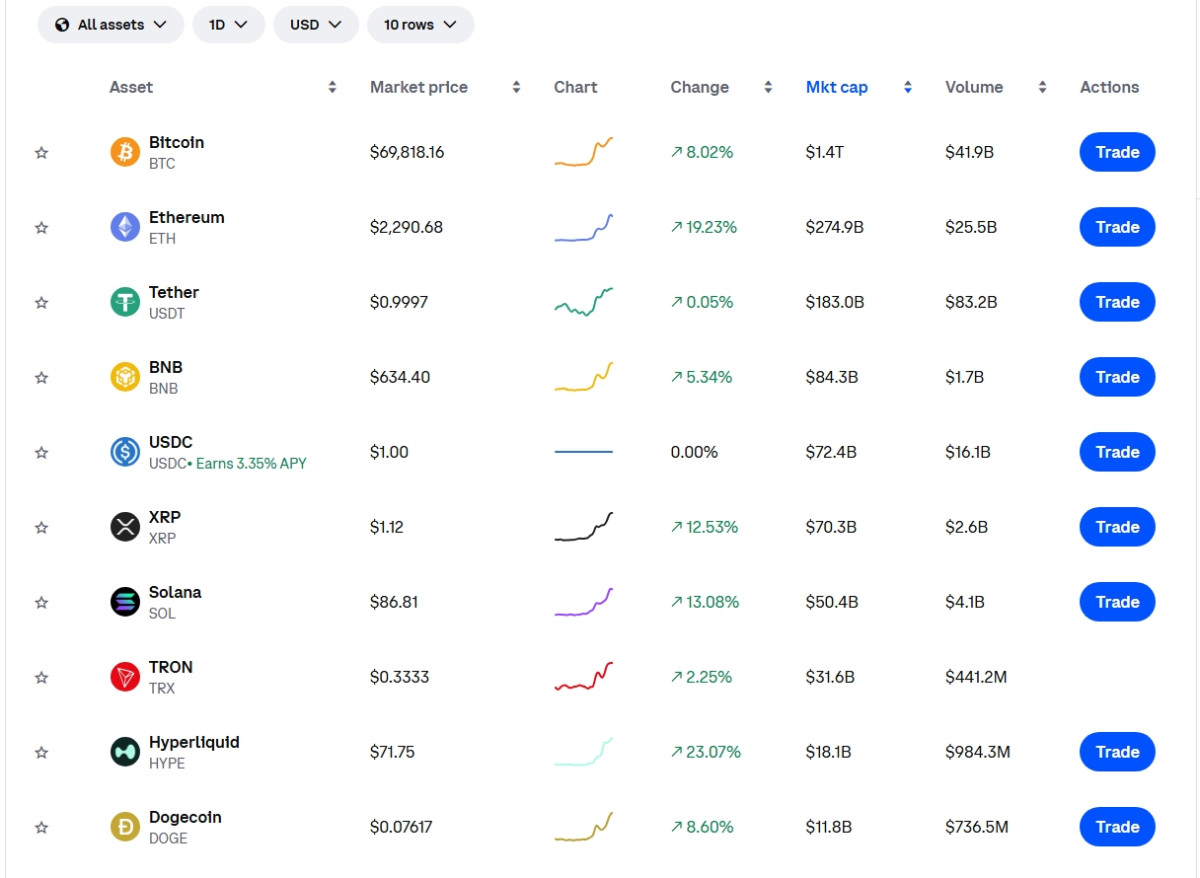
Task: Click the BNB coin logo
Action: pos(125,377)
